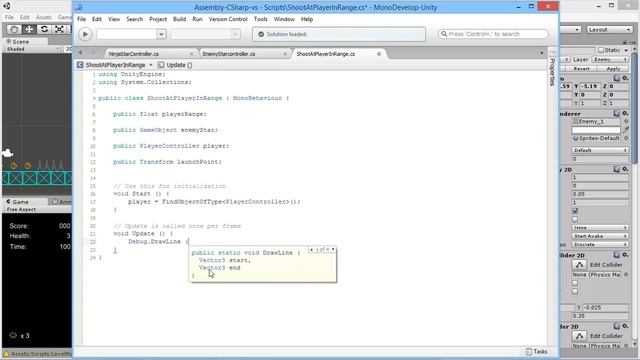Image resolution: width=640 pixels, height=360 pixels.
Task: Open first Collider 2D gear menu
Action: tap(625, 255)
